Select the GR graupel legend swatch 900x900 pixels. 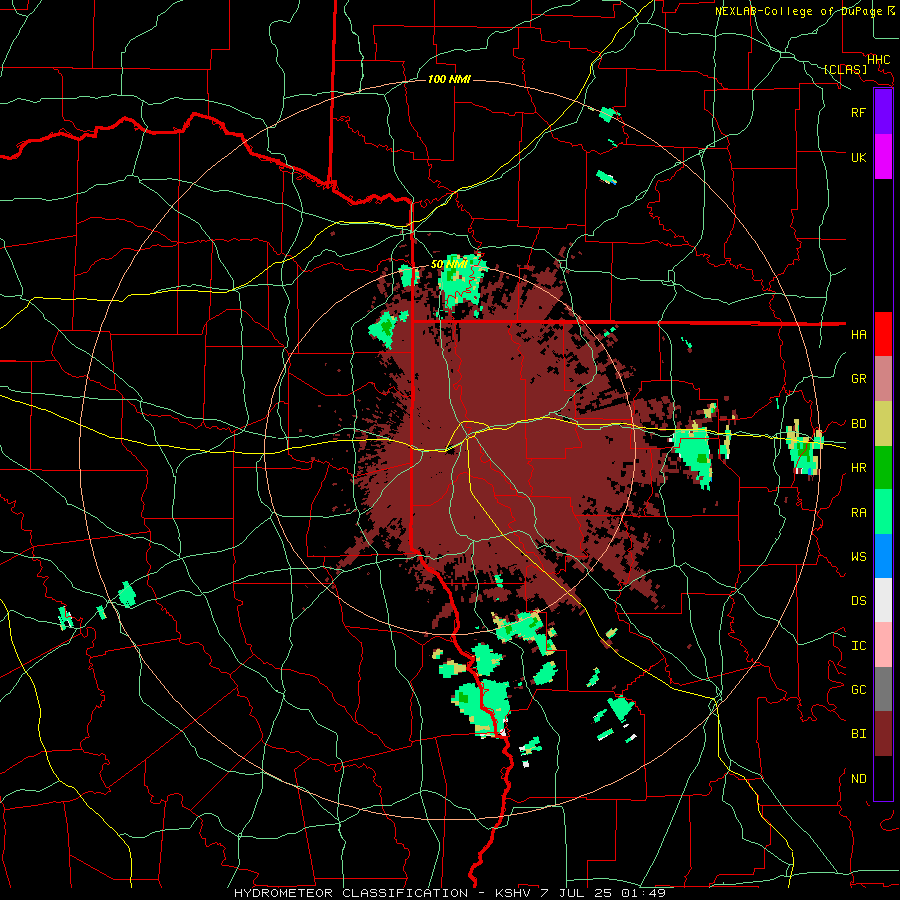pos(883,378)
